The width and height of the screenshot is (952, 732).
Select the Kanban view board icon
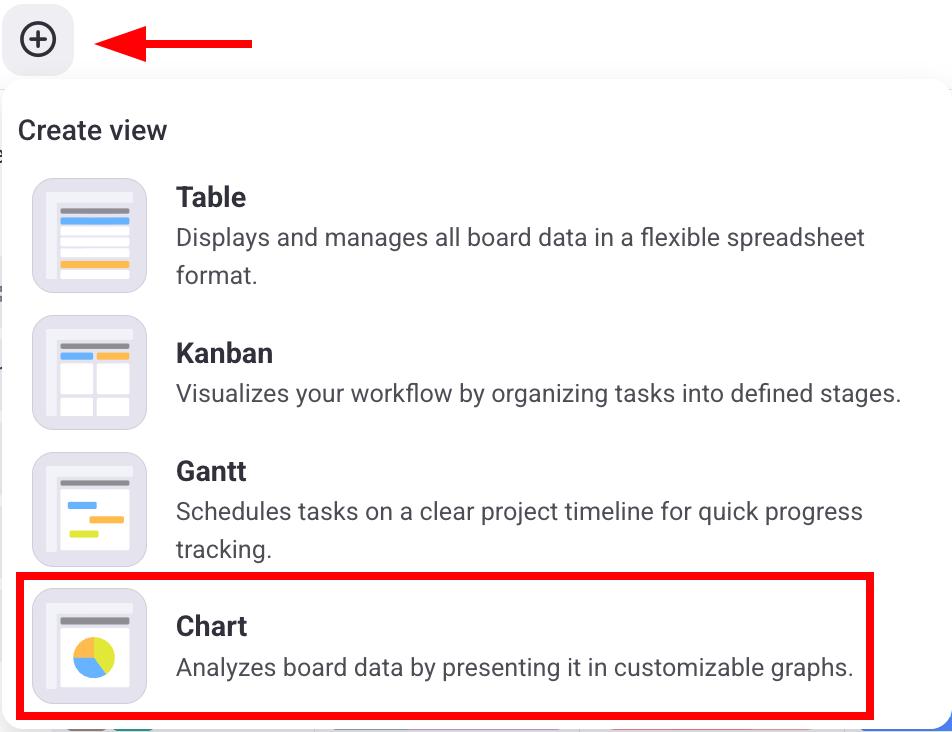tap(90, 372)
